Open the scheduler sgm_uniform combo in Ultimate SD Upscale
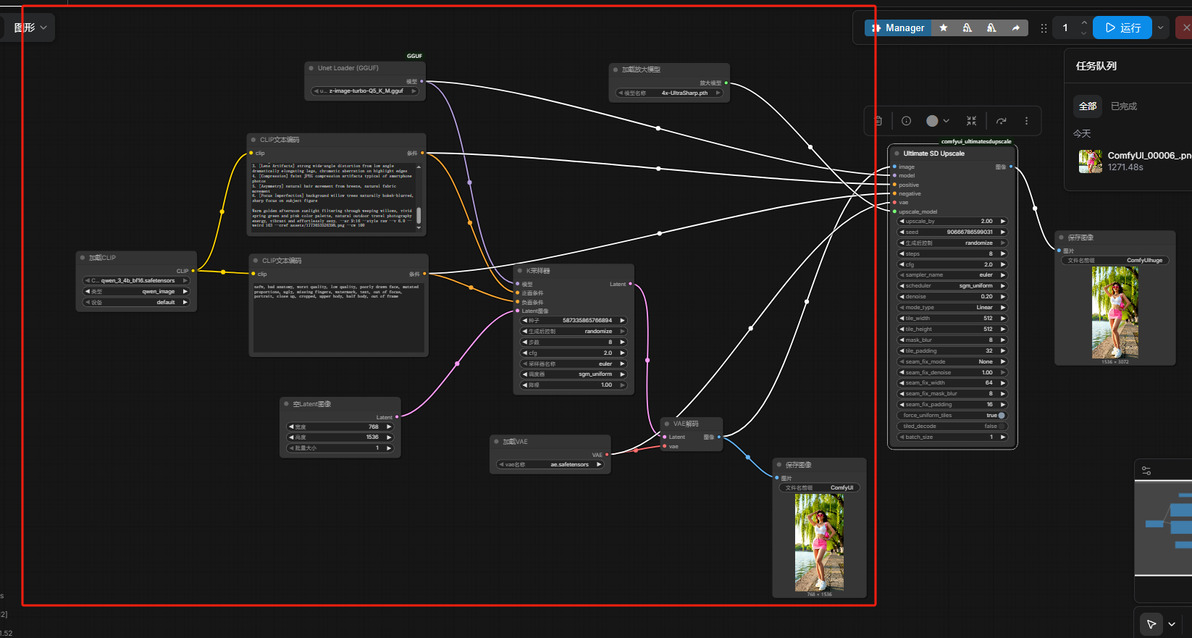This screenshot has width=1192, height=638. (x=953, y=286)
